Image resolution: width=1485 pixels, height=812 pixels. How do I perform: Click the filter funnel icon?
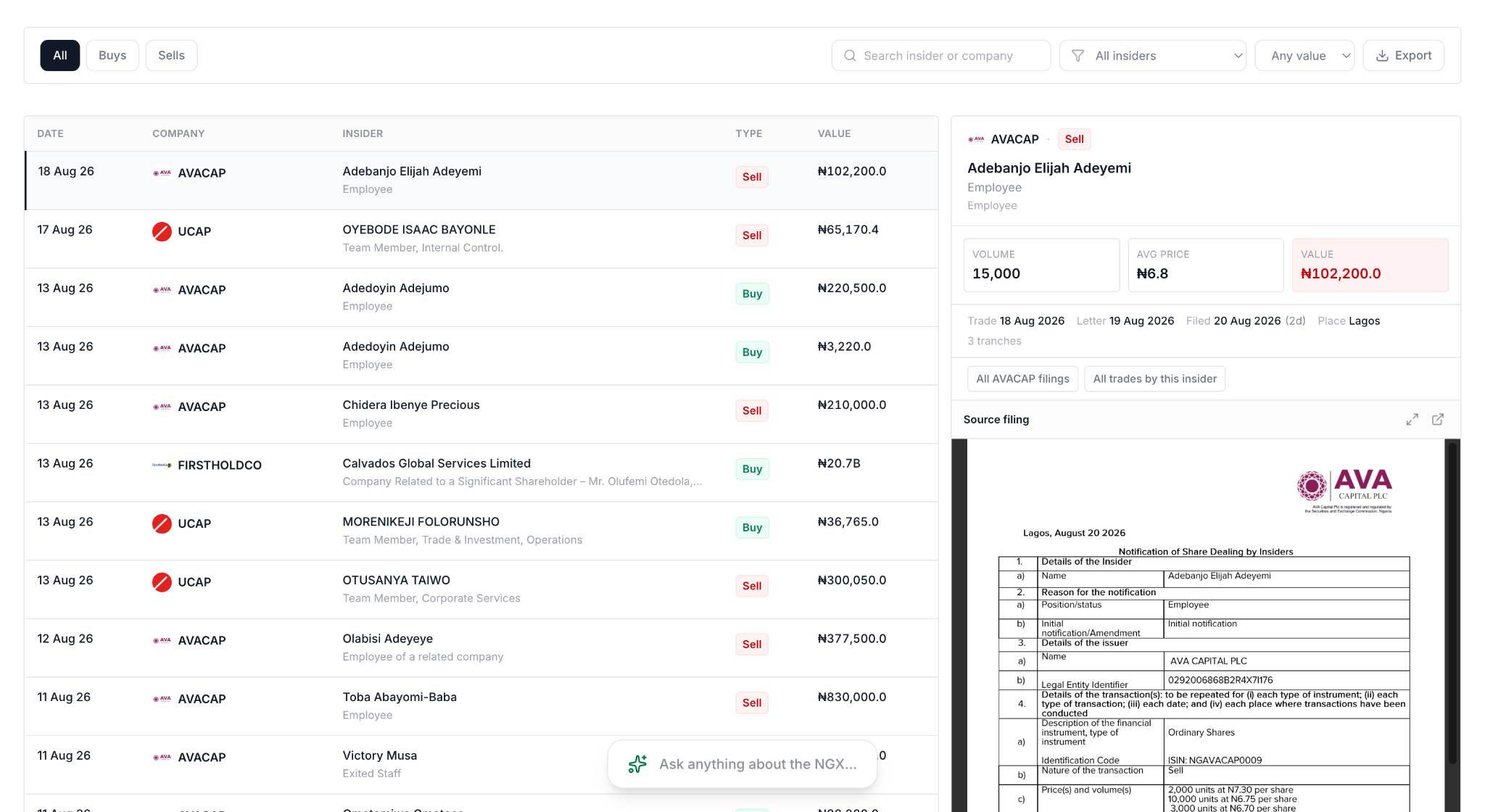pos(1078,56)
